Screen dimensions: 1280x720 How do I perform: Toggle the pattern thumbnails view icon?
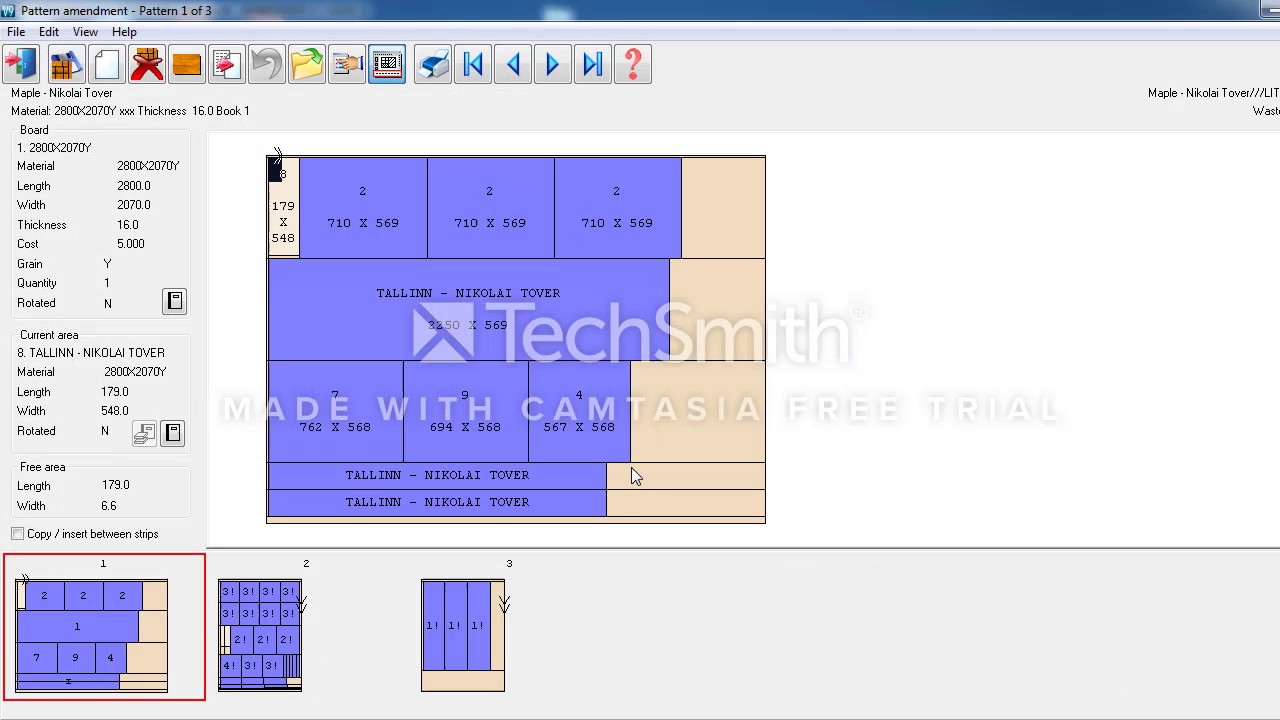pos(387,65)
